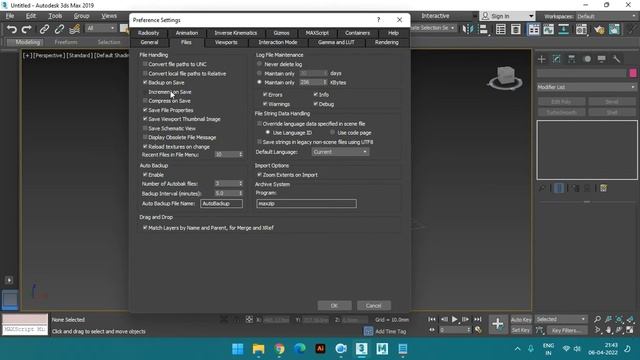Switch to the Create panel plus icon

(542, 59)
